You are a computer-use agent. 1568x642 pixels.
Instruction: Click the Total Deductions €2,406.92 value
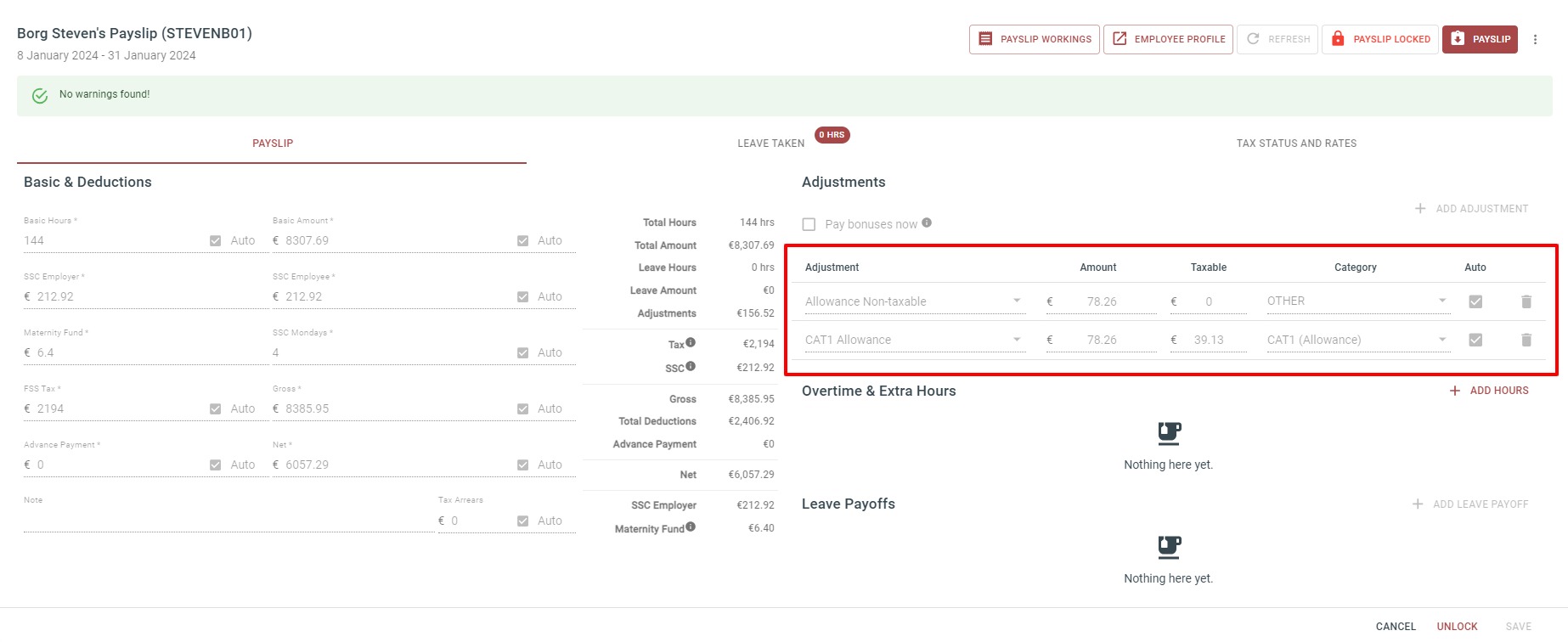(751, 421)
